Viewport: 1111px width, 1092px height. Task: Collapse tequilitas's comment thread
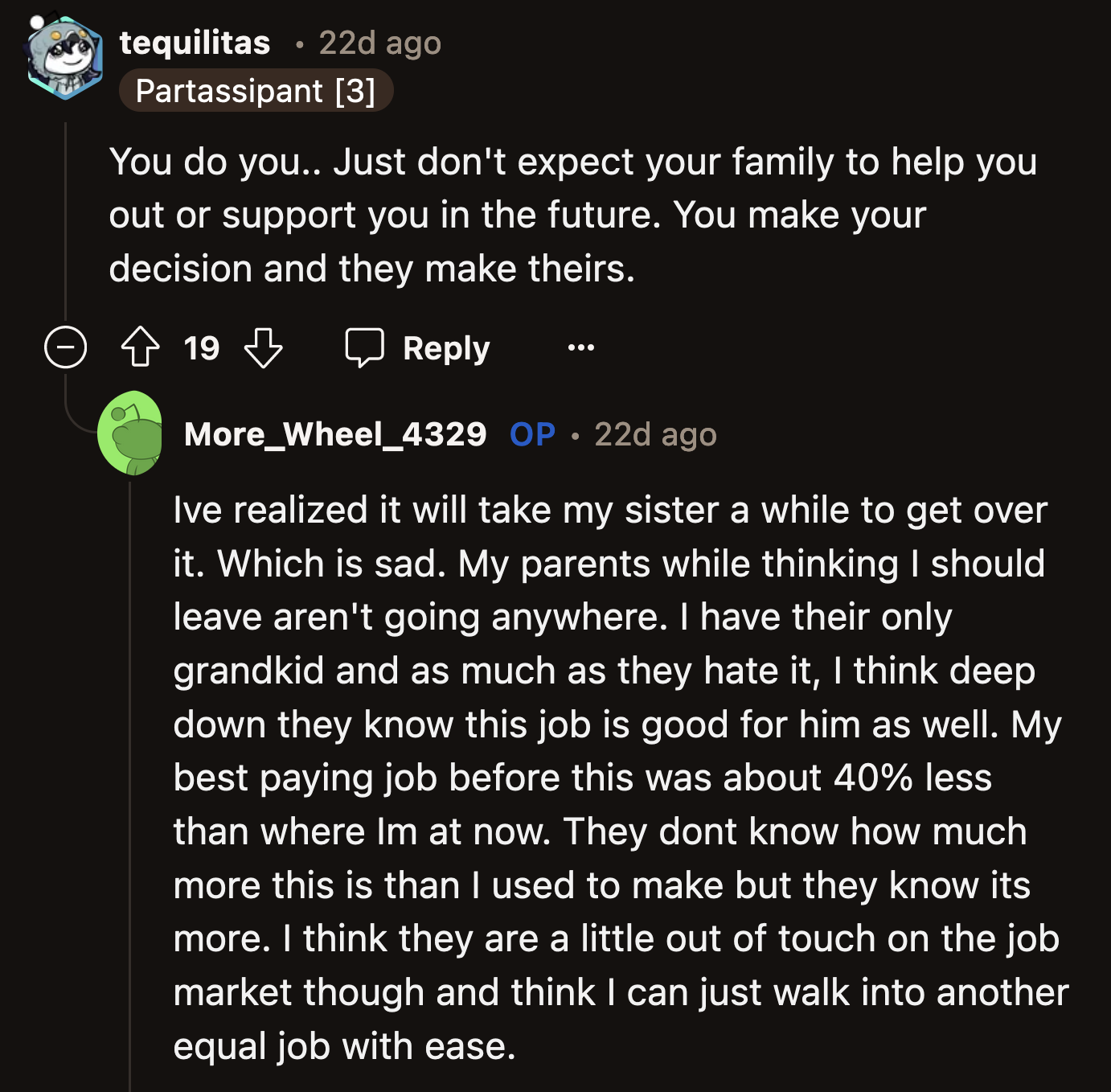click(x=64, y=346)
